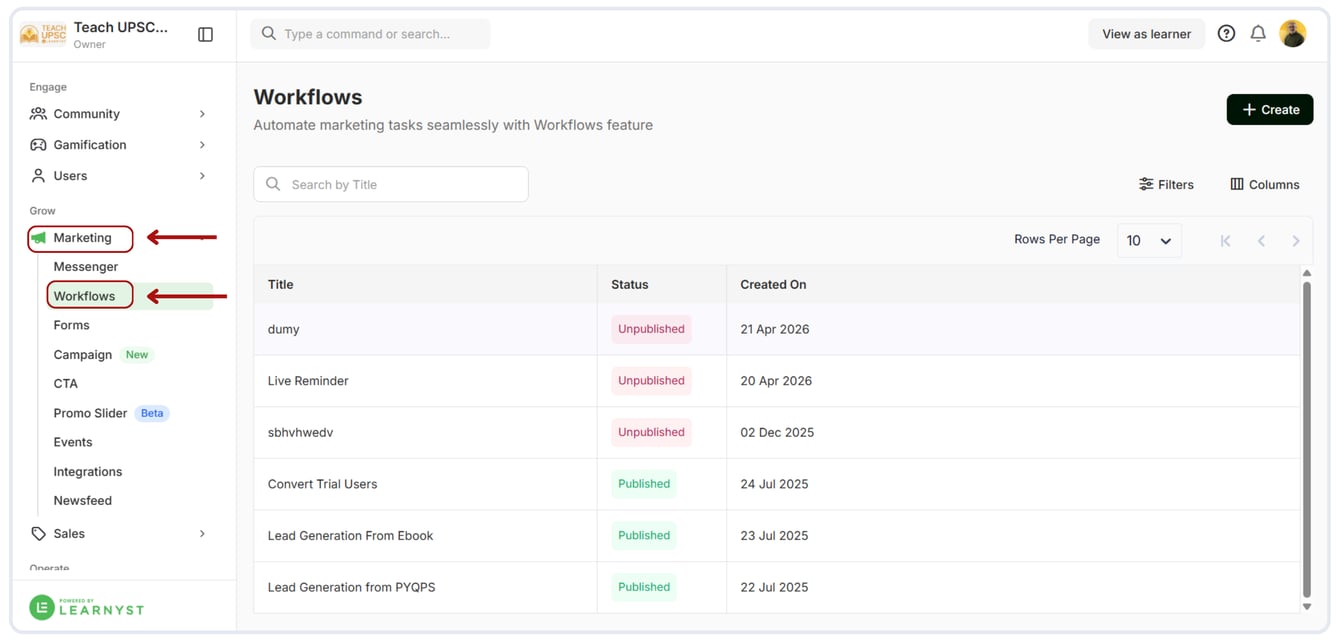Open Campaign in the sidebar

click(82, 355)
